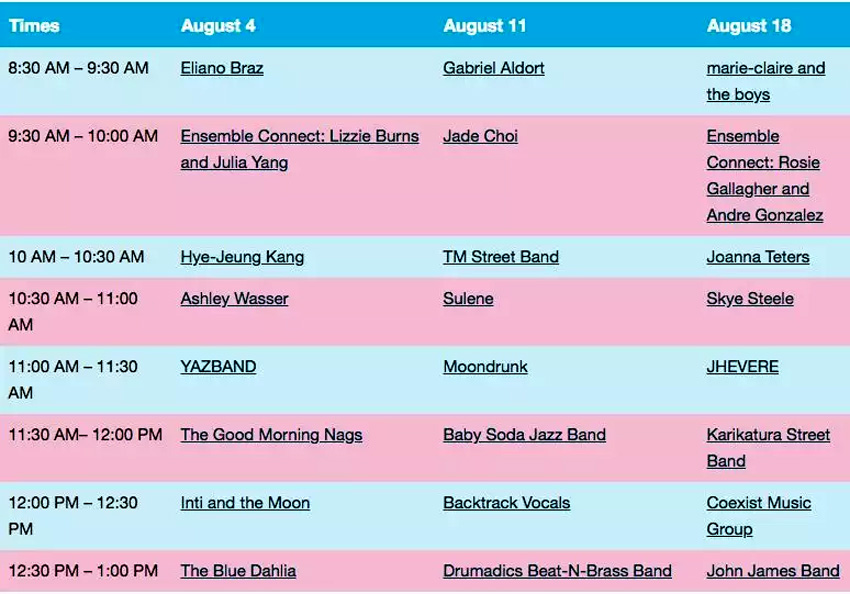Select the Backtrack Vocals link

click(506, 503)
